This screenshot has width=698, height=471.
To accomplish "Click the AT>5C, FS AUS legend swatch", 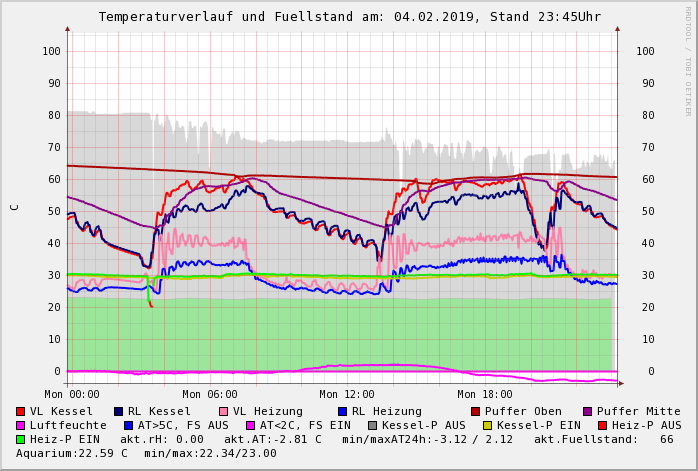I will click(x=128, y=425).
